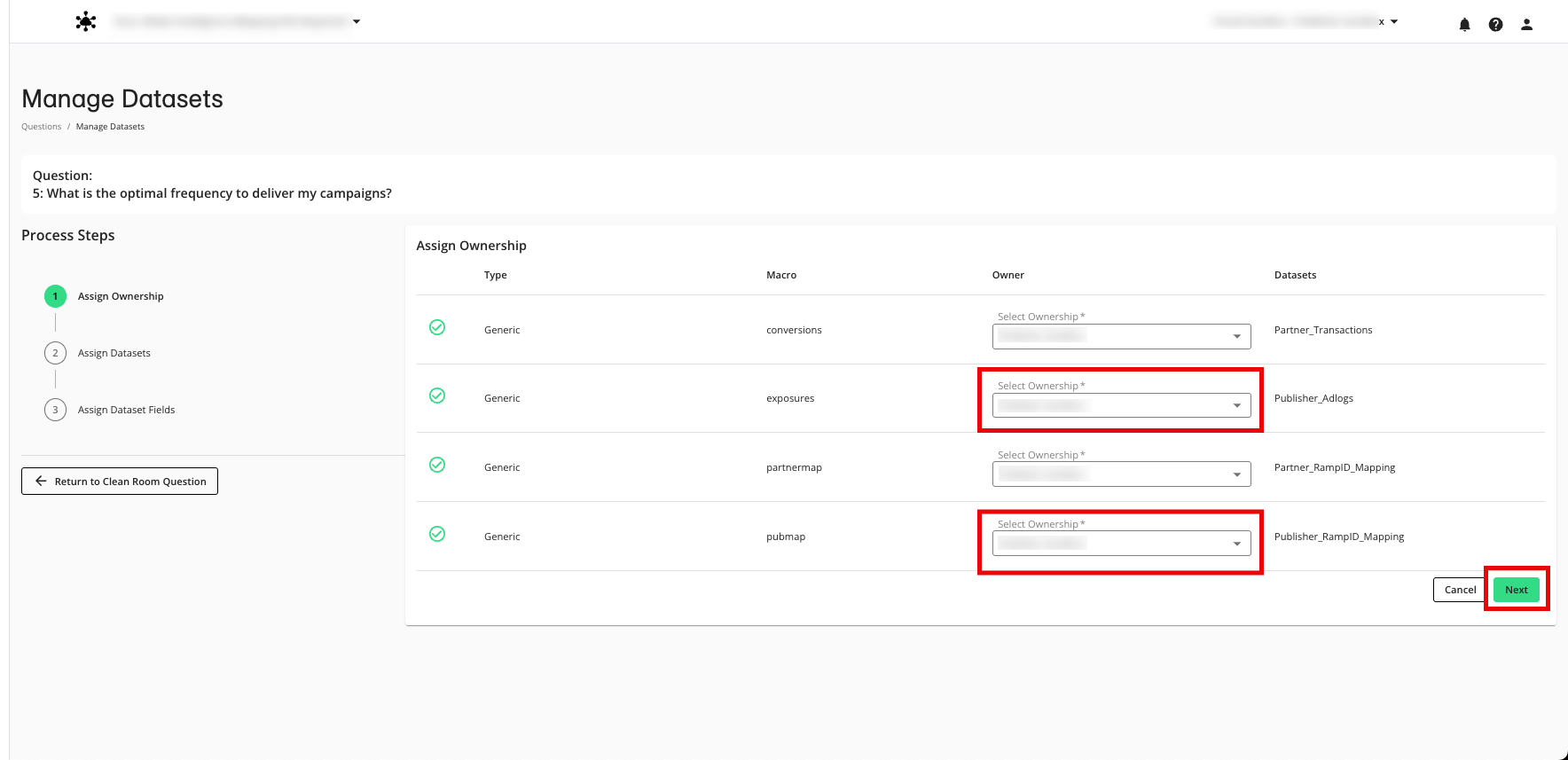Open the Select Ownership dropdown for exposures

pos(1121,405)
